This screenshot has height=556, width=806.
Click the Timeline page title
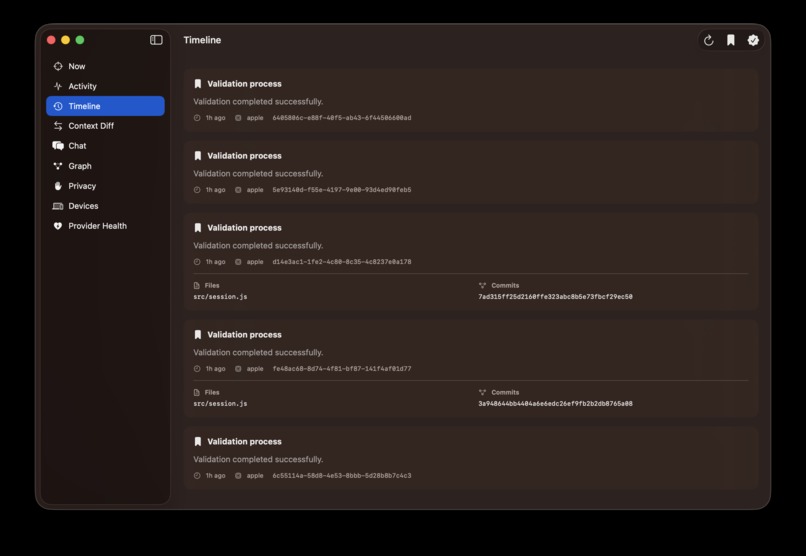point(202,40)
